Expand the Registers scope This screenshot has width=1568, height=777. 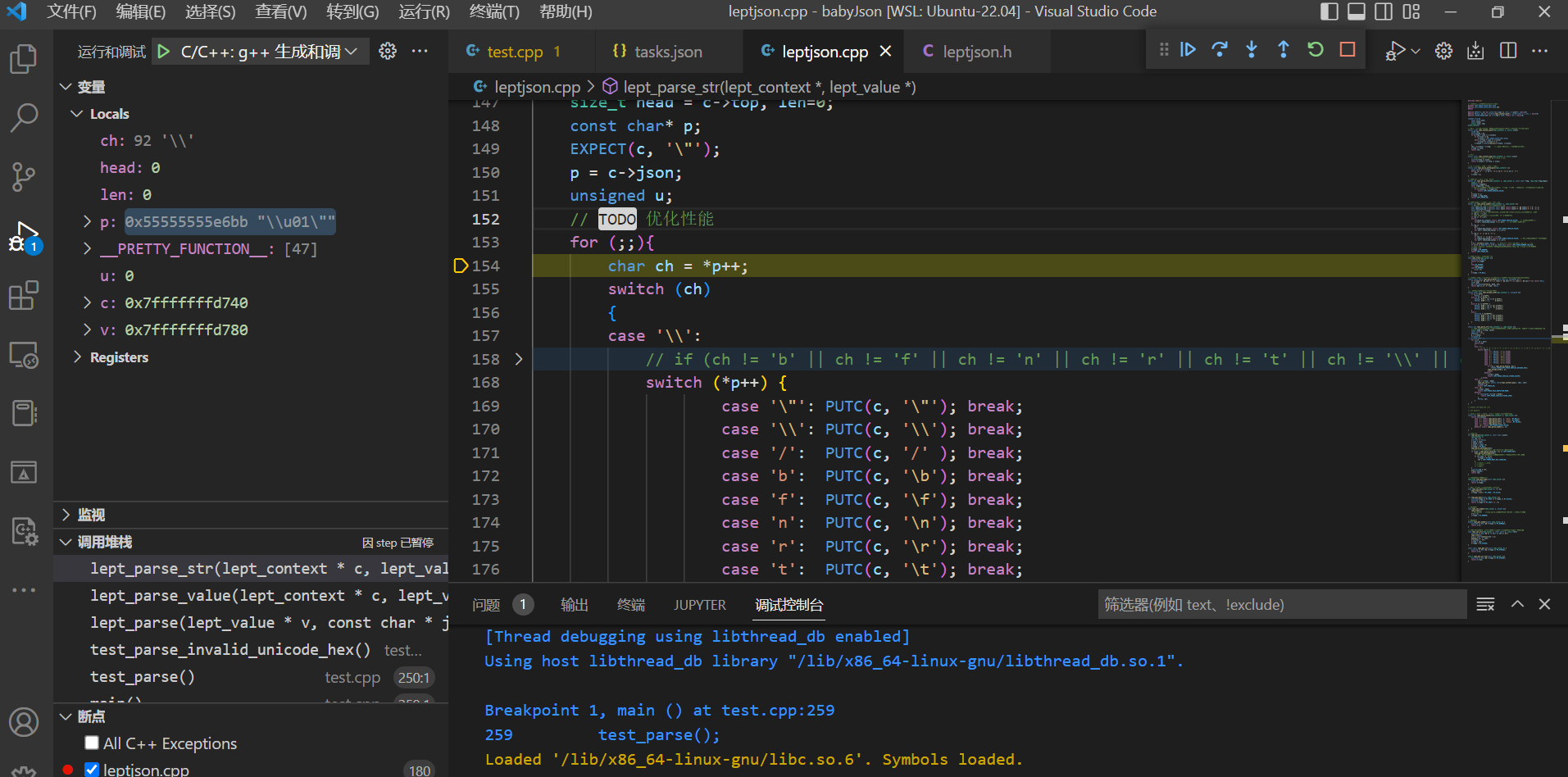pyautogui.click(x=77, y=357)
